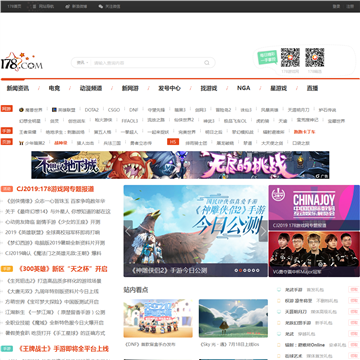Viewport: 360px width, 360px height.
Task: Click the 登录 login link
Action: (x=336, y=6)
